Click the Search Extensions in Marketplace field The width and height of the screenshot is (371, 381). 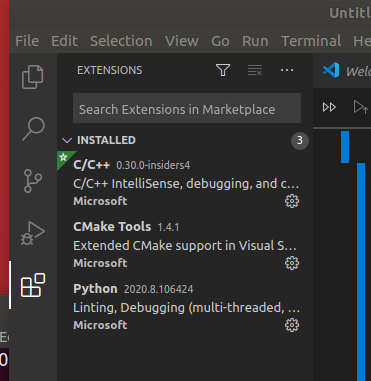pyautogui.click(x=187, y=108)
